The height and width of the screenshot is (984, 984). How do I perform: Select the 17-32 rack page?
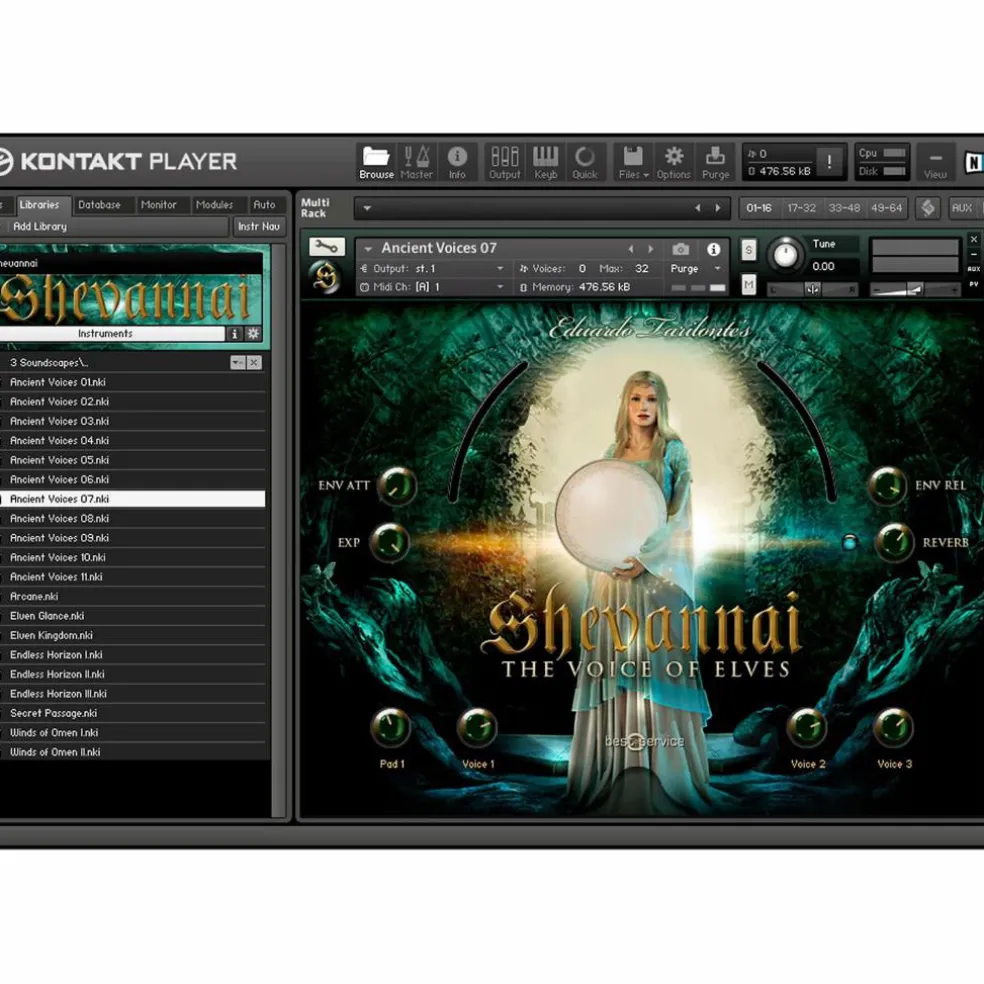(801, 208)
